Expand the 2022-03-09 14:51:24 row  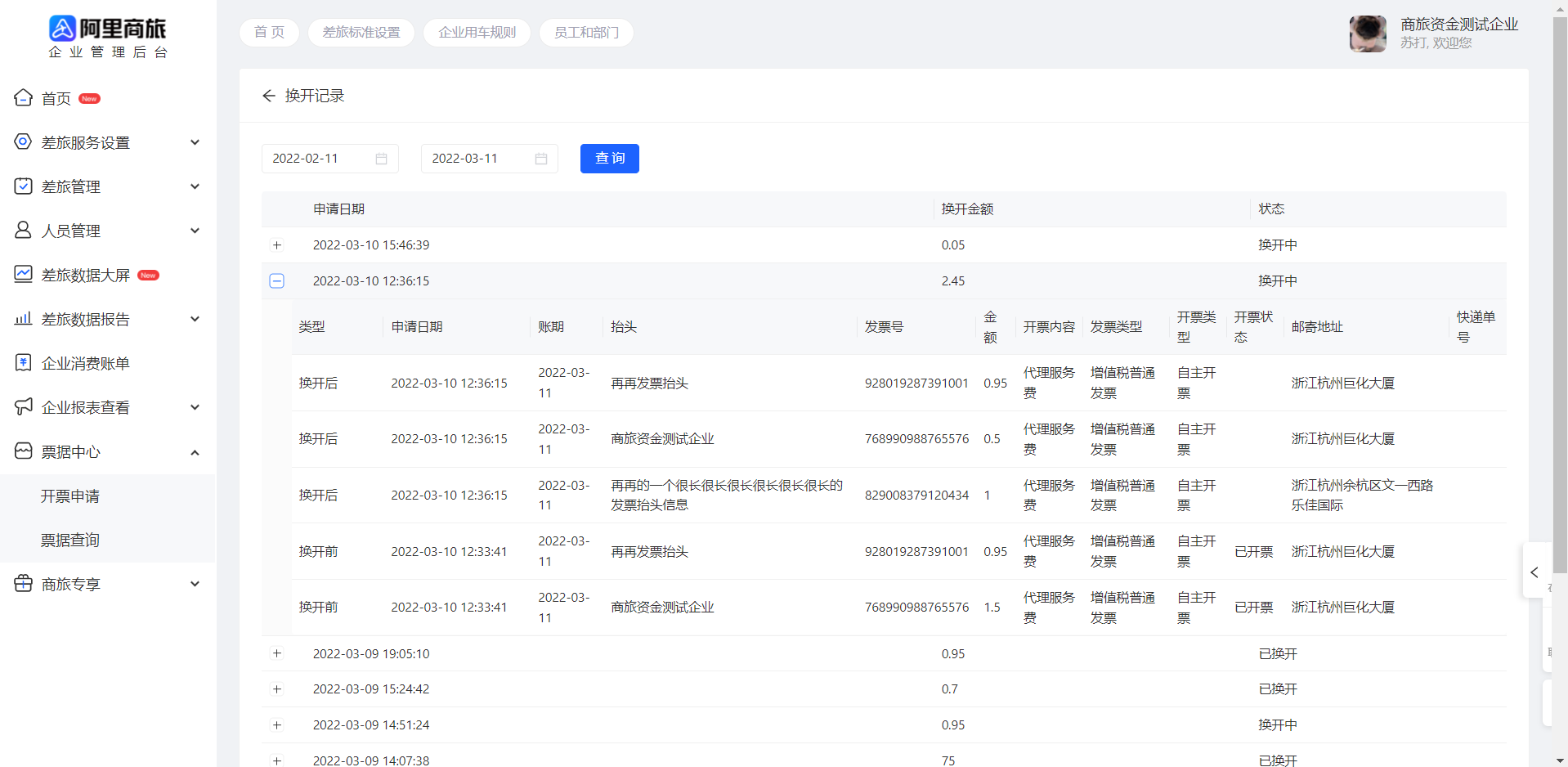coord(277,725)
